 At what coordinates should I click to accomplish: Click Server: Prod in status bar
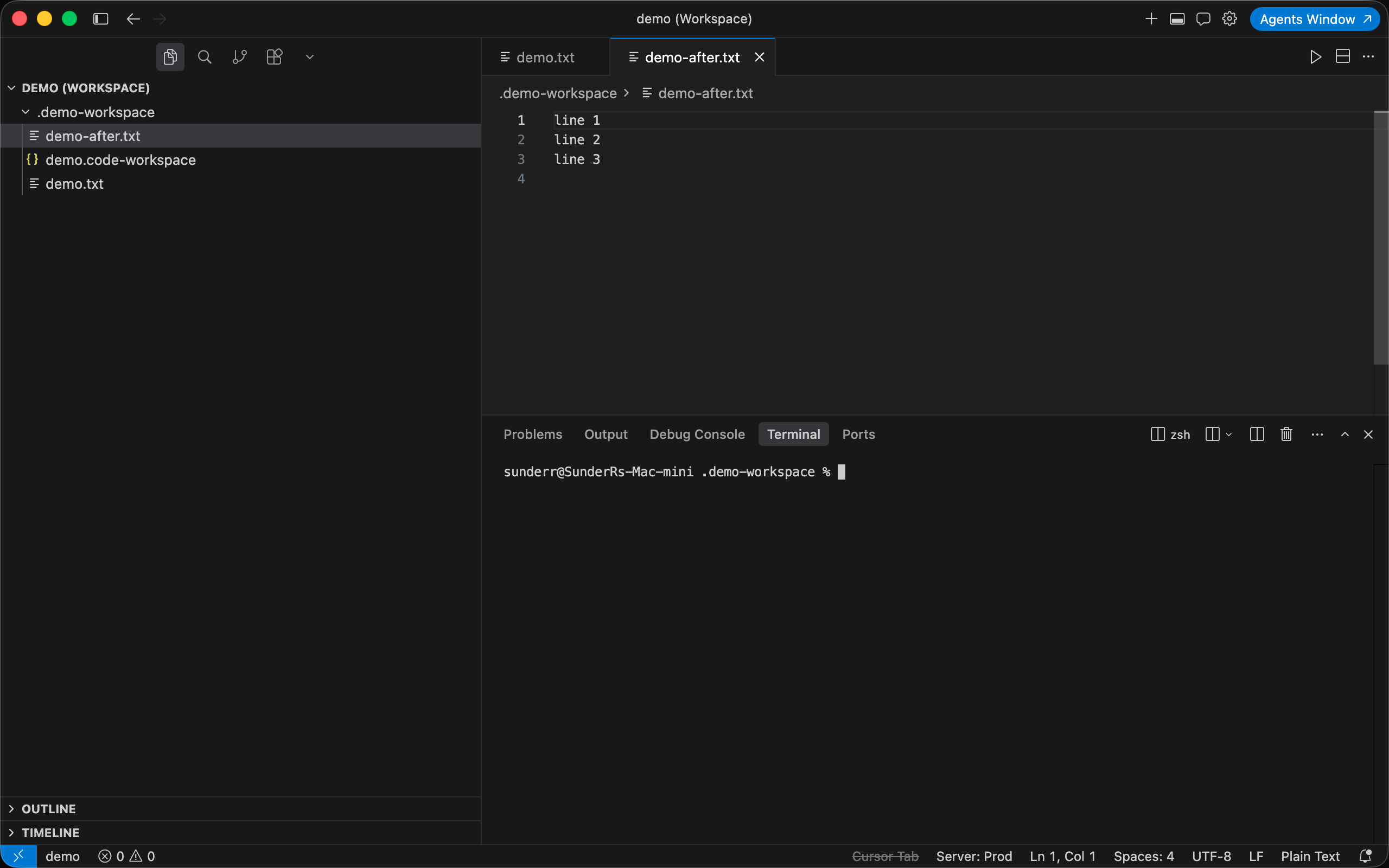974,856
